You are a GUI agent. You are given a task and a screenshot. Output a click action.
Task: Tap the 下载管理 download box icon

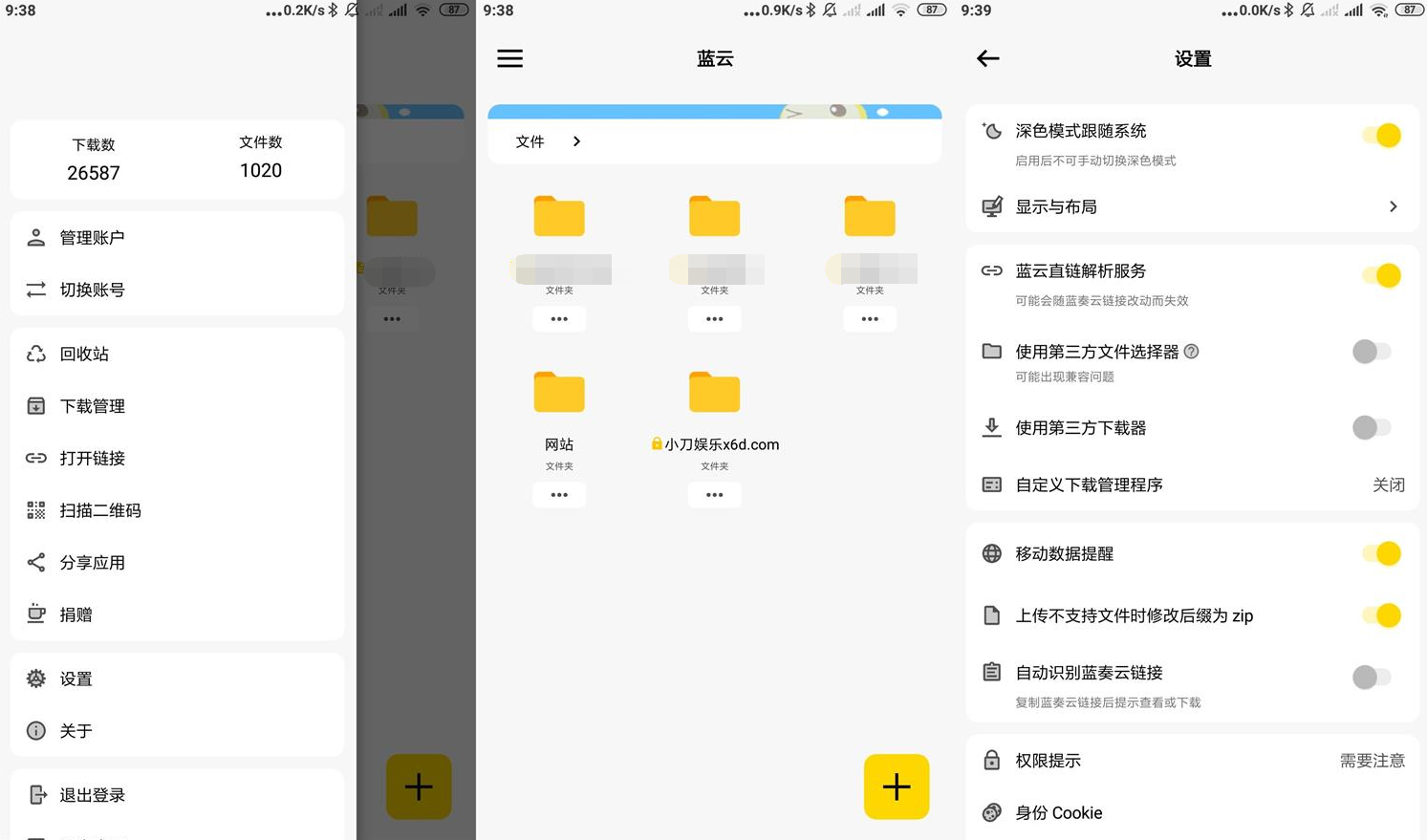36,406
